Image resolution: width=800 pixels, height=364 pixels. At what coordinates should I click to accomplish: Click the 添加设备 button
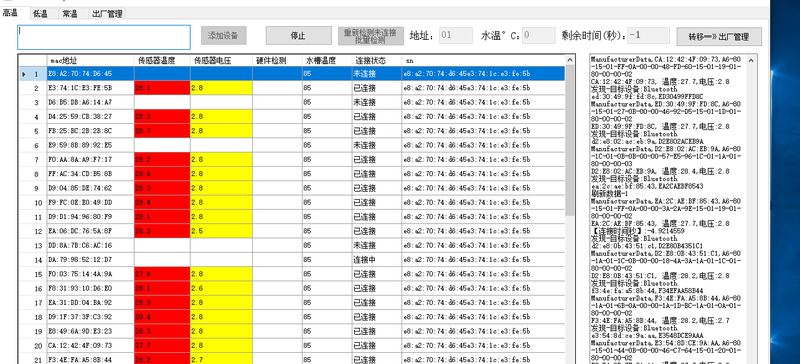pos(223,36)
